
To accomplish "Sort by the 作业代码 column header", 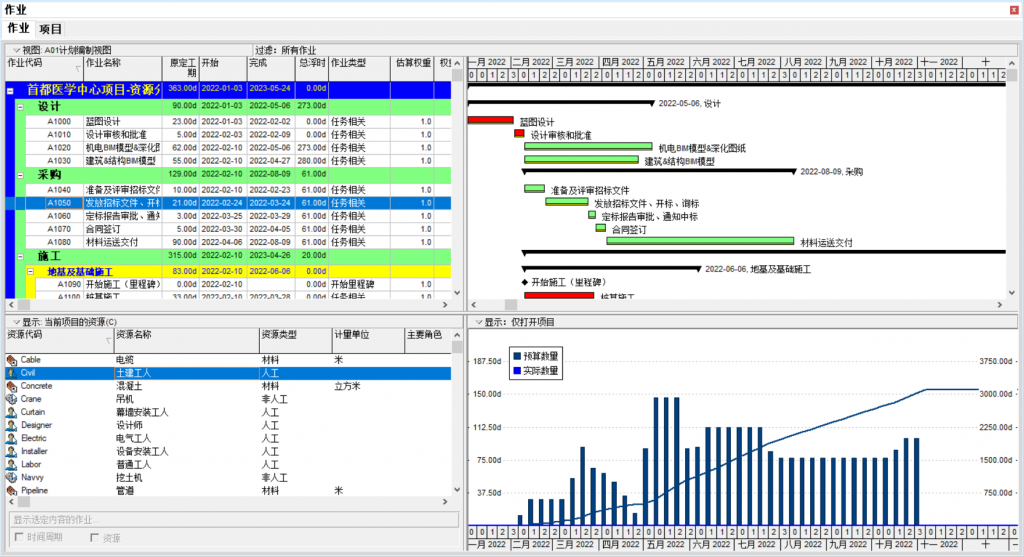I will (x=44, y=68).
